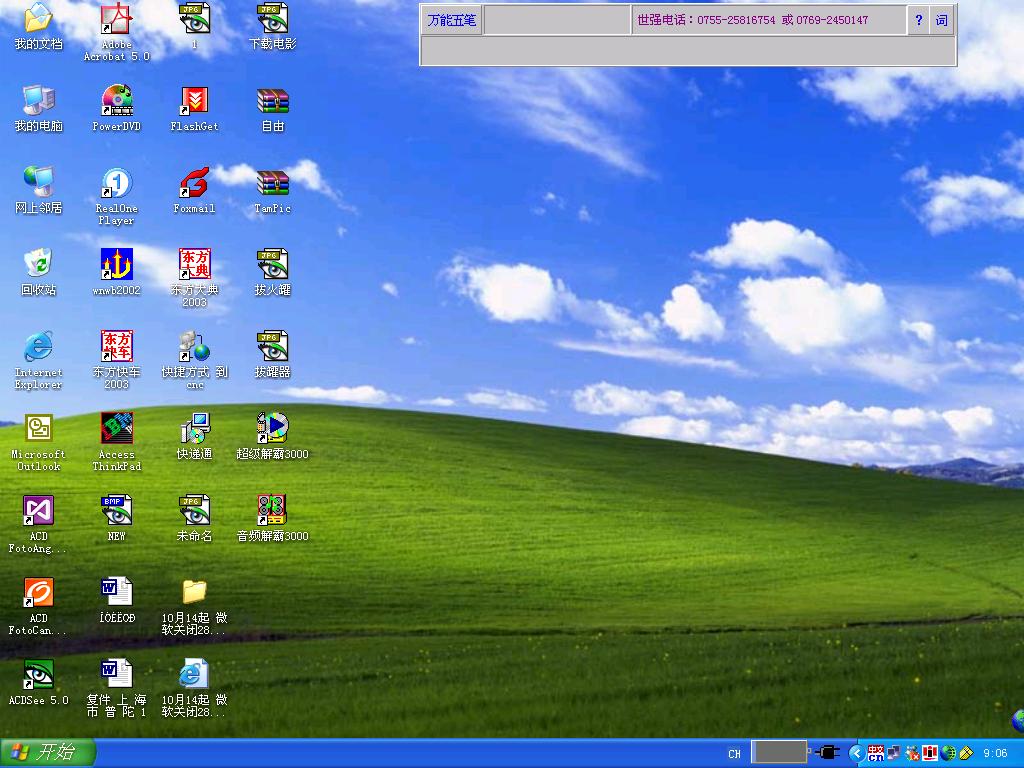Click the 9:06 system clock

point(995,754)
